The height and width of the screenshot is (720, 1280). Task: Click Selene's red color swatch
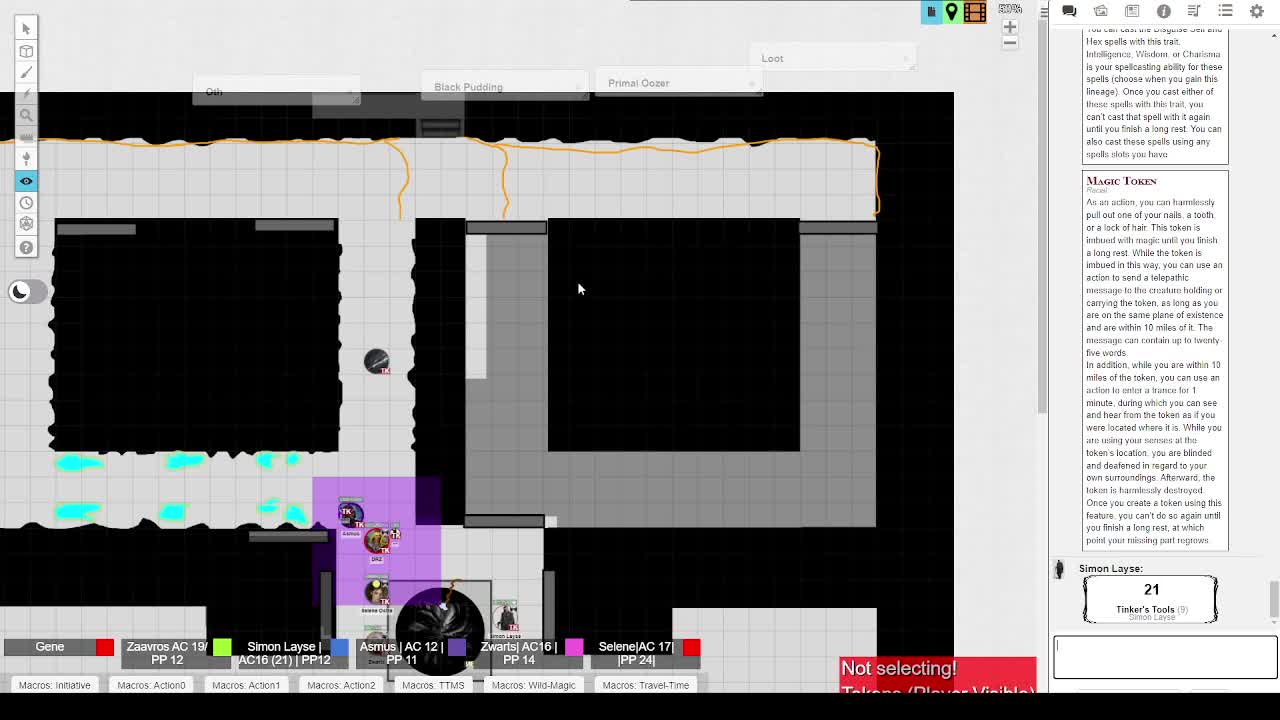691,647
